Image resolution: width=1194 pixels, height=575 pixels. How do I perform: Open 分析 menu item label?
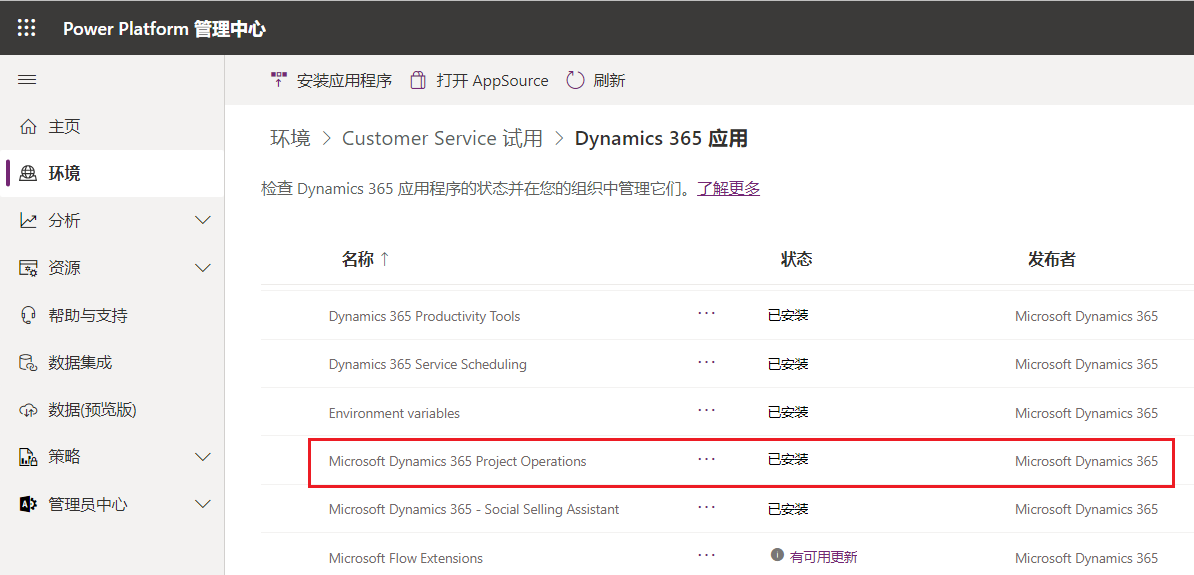(x=65, y=221)
